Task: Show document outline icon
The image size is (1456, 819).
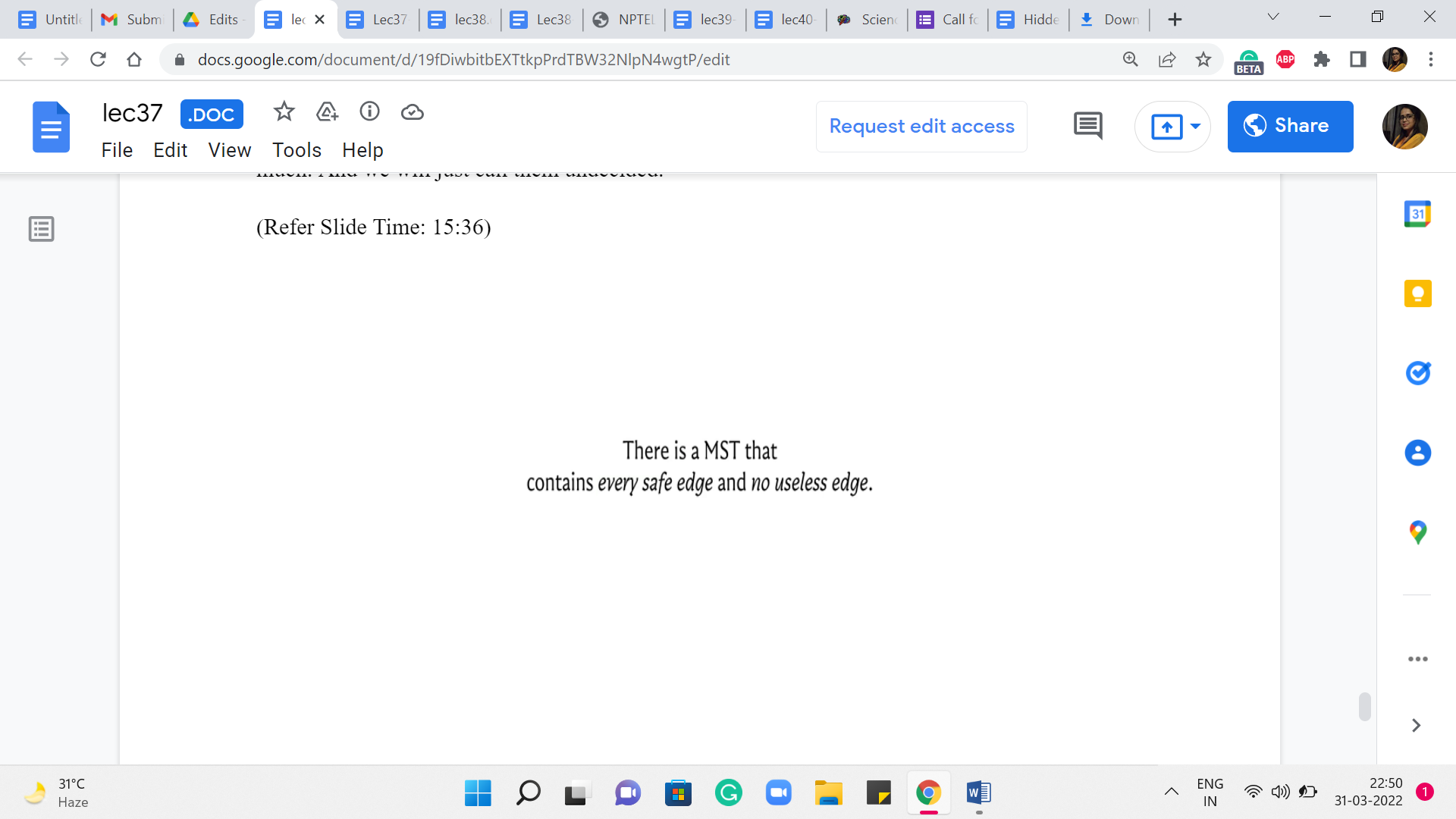Action: click(42, 229)
